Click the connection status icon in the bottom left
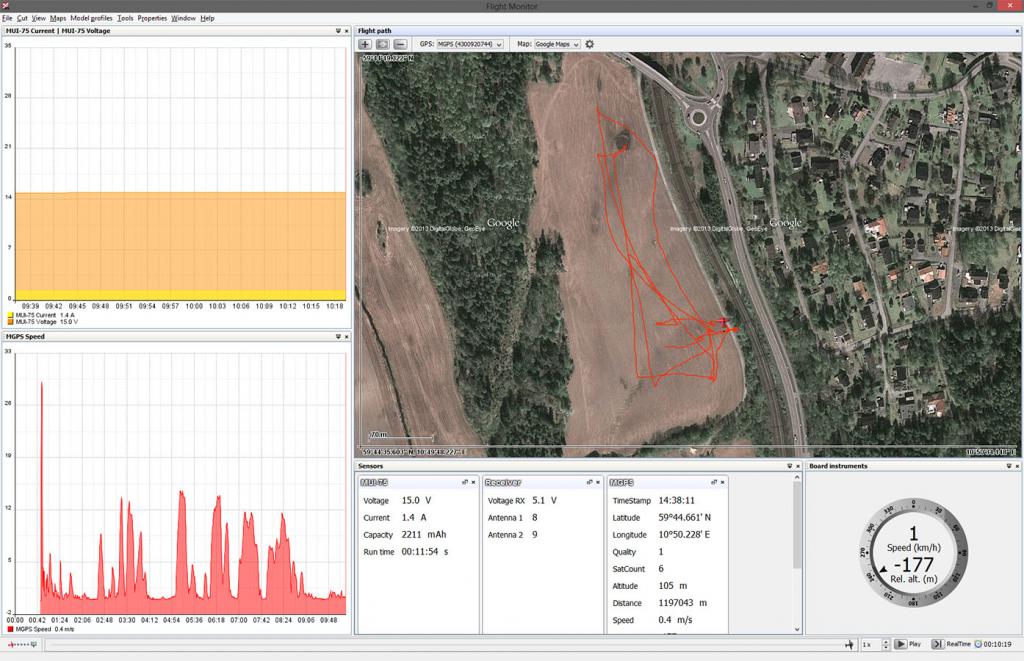 [x=20, y=645]
